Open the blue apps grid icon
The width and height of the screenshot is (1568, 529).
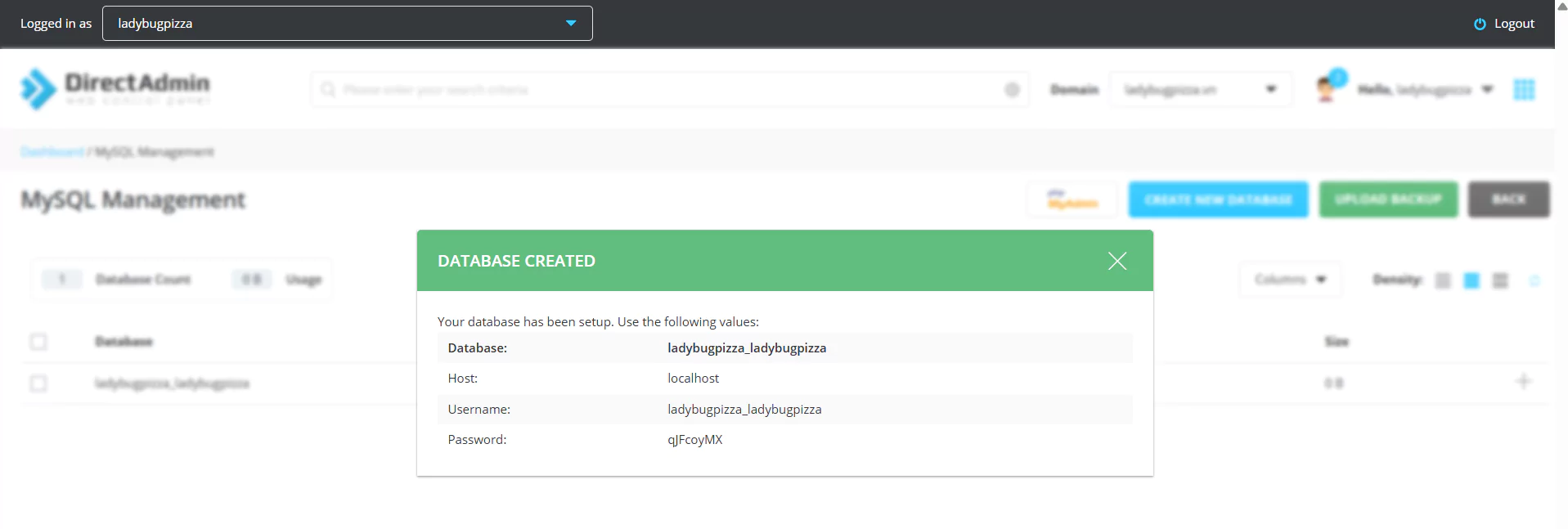tap(1524, 89)
